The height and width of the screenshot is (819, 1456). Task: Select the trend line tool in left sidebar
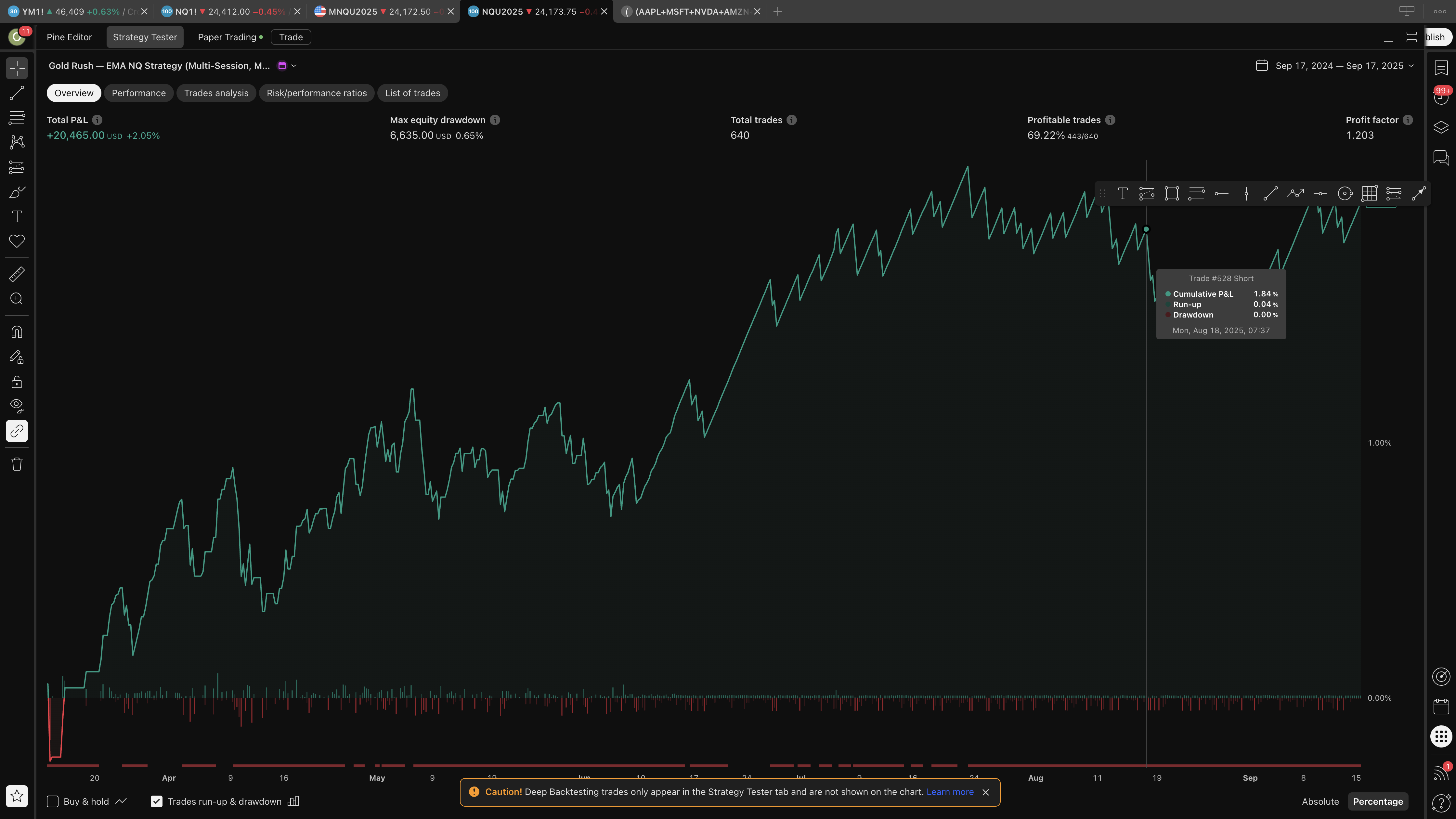(17, 93)
